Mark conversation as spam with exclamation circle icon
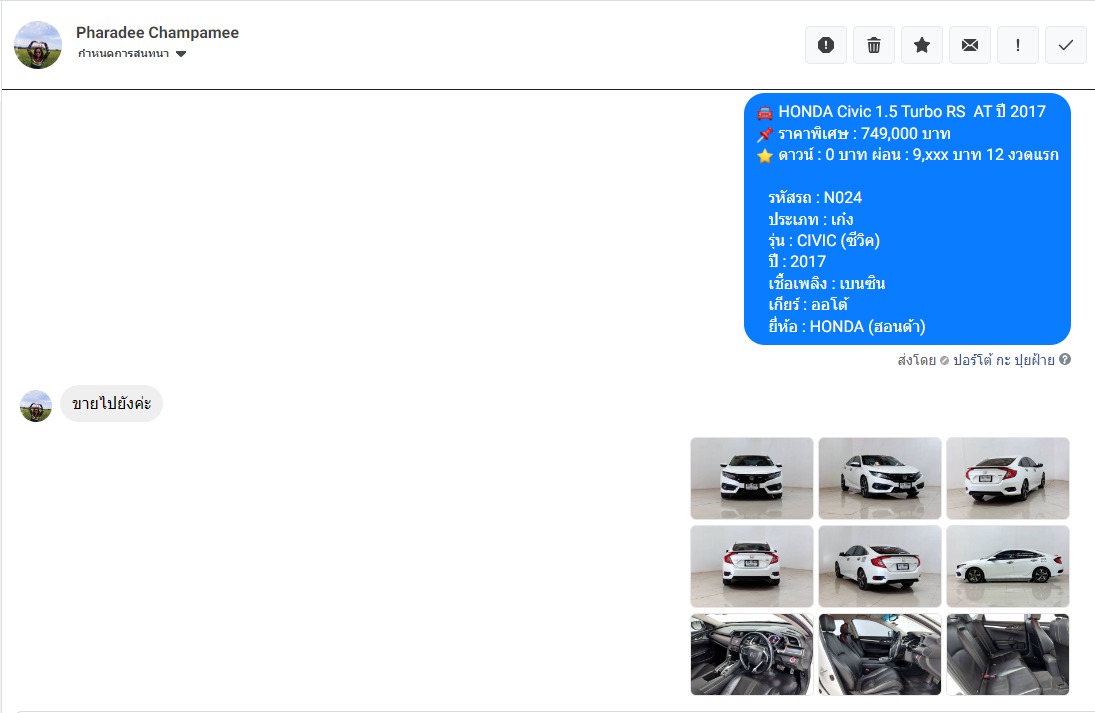Screen dimensions: 1095x713 click(825, 45)
